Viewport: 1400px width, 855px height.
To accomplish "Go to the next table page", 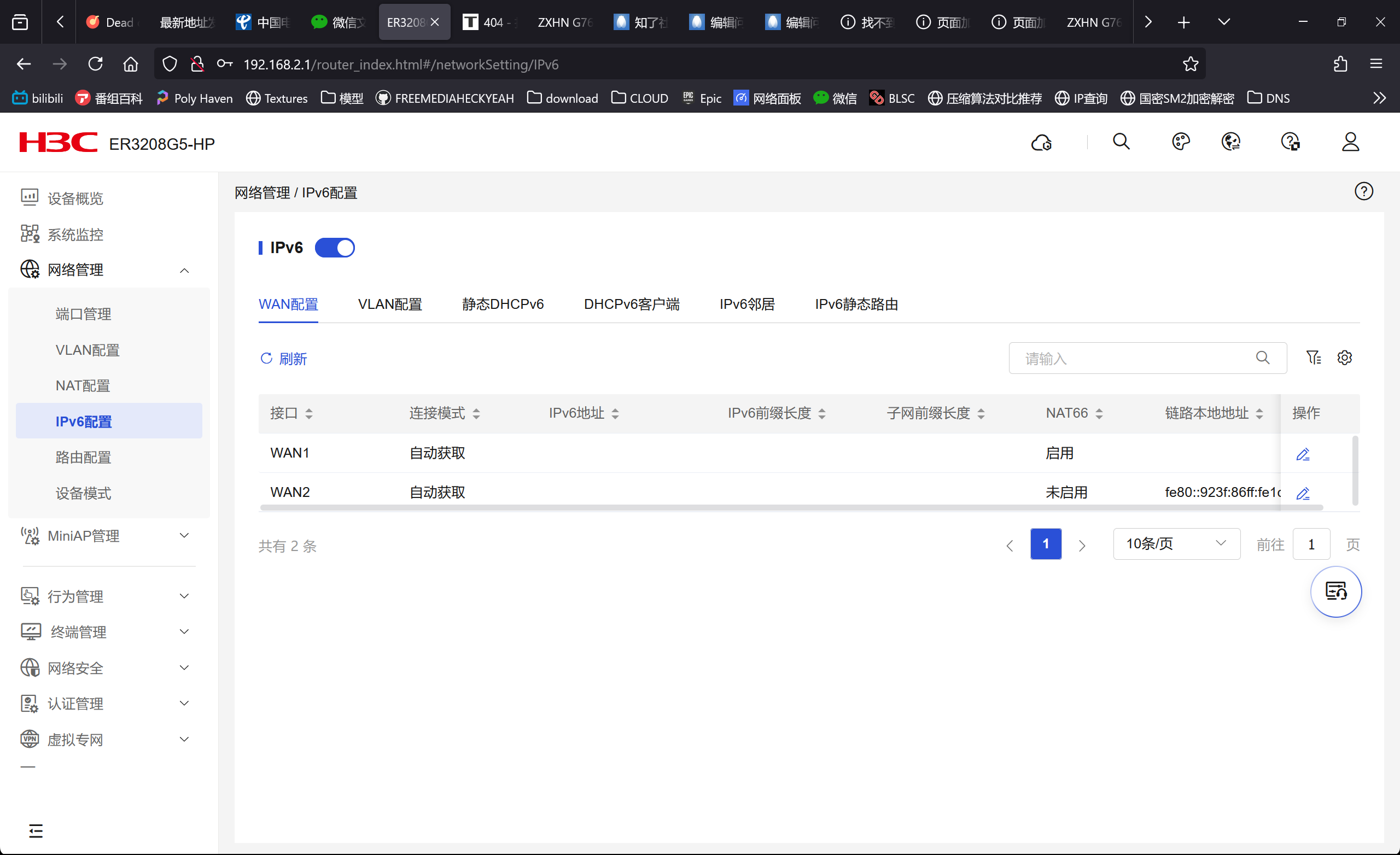I will point(1082,545).
